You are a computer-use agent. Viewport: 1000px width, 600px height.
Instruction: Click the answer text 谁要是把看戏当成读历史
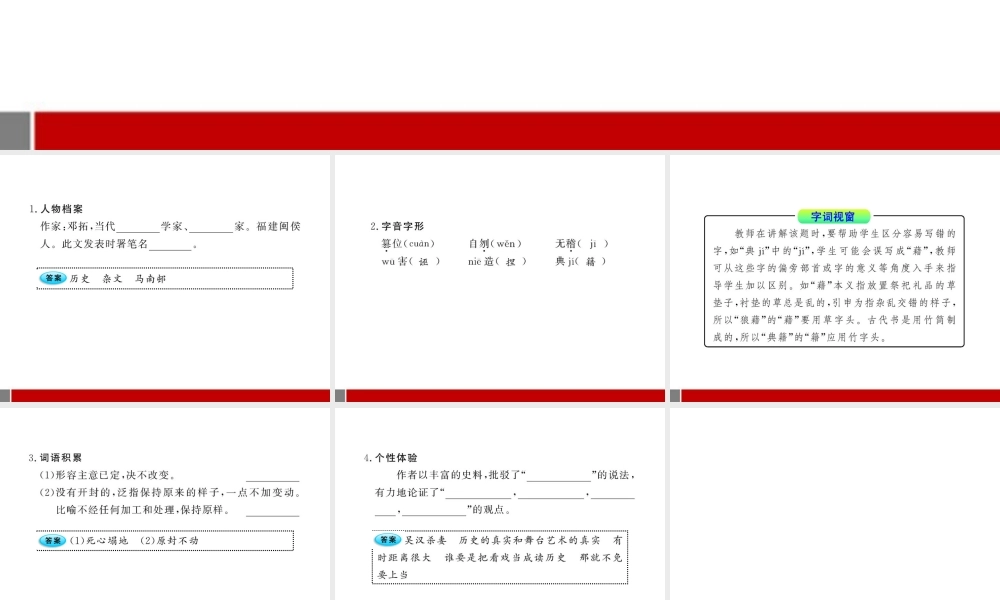(505, 557)
